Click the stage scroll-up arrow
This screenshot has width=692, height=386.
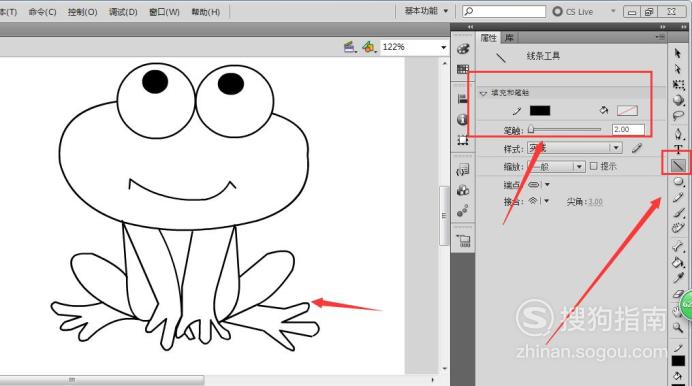click(x=444, y=63)
